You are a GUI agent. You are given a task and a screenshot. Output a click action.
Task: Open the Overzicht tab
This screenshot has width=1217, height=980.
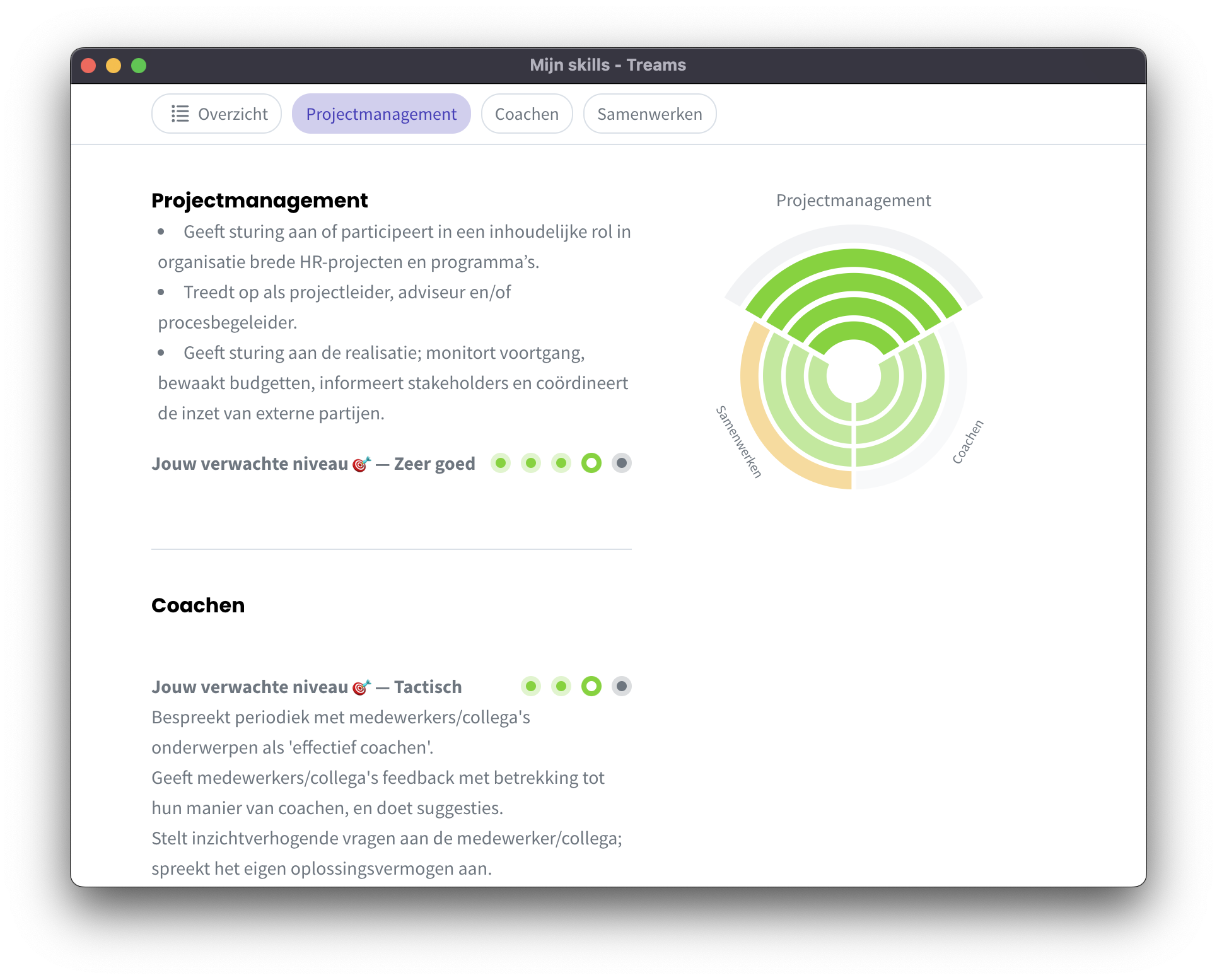coord(217,114)
